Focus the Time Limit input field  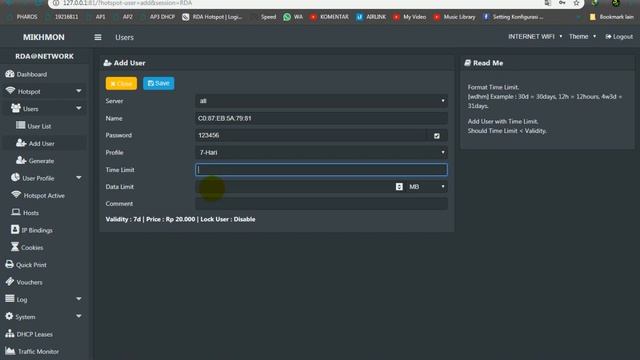pos(321,169)
